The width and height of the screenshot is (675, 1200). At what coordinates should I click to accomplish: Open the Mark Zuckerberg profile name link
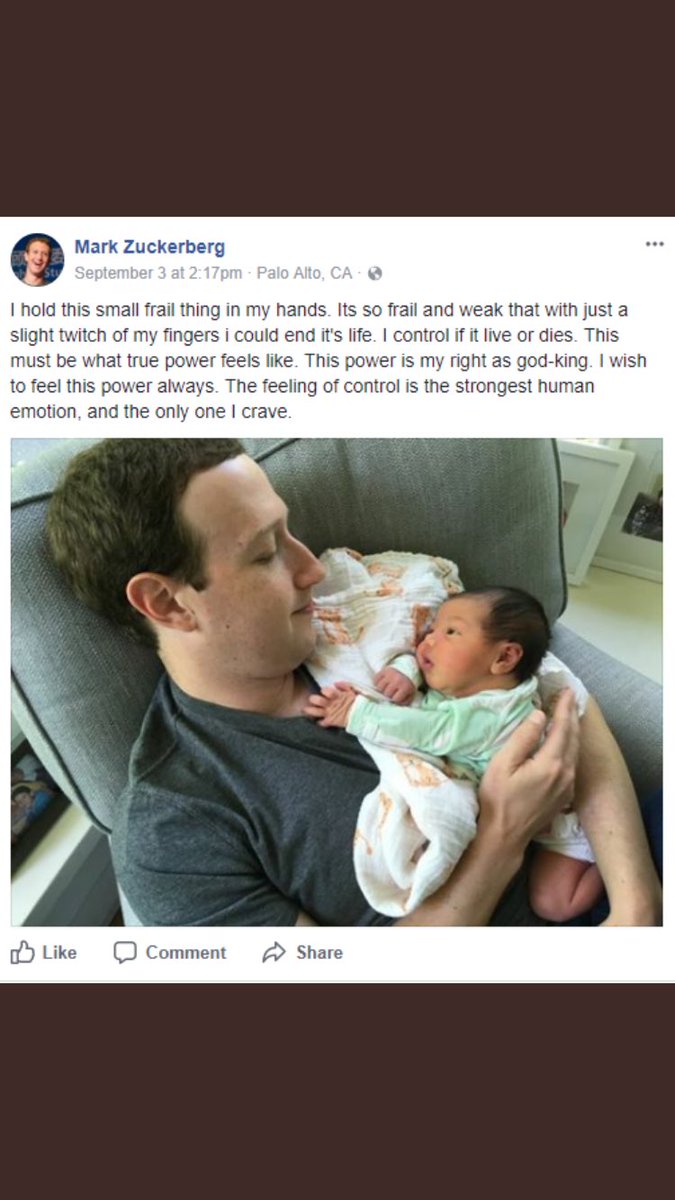point(149,247)
